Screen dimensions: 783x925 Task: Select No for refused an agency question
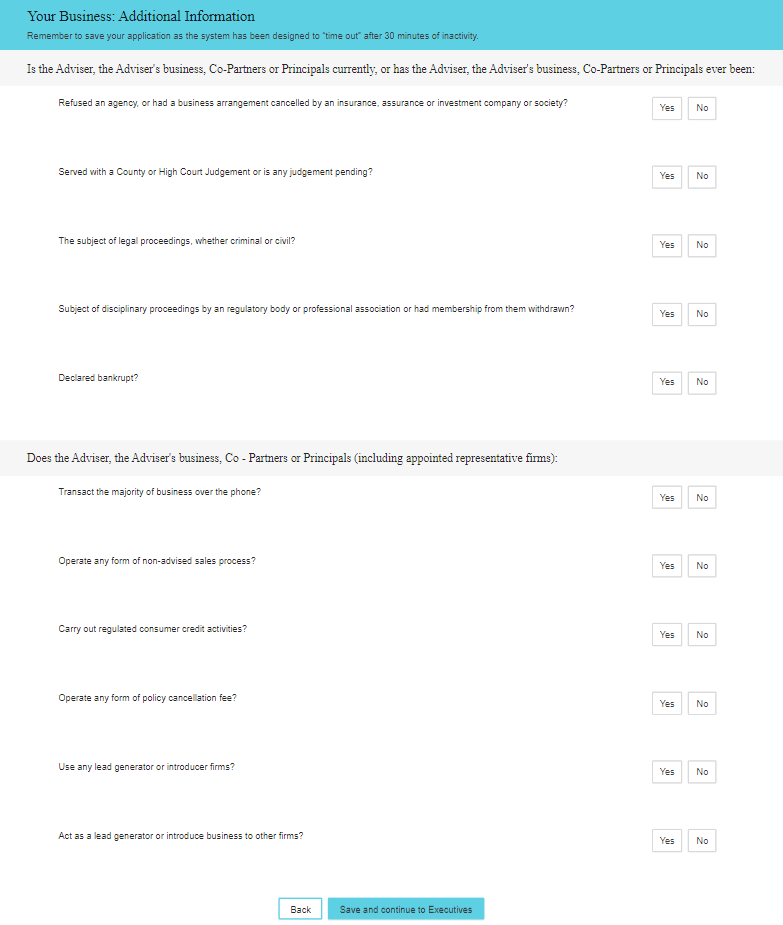coord(702,108)
